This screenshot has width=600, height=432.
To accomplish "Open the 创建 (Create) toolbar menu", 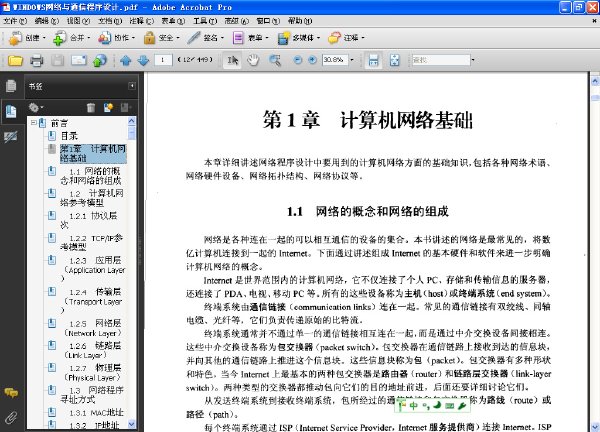I will click(26, 38).
